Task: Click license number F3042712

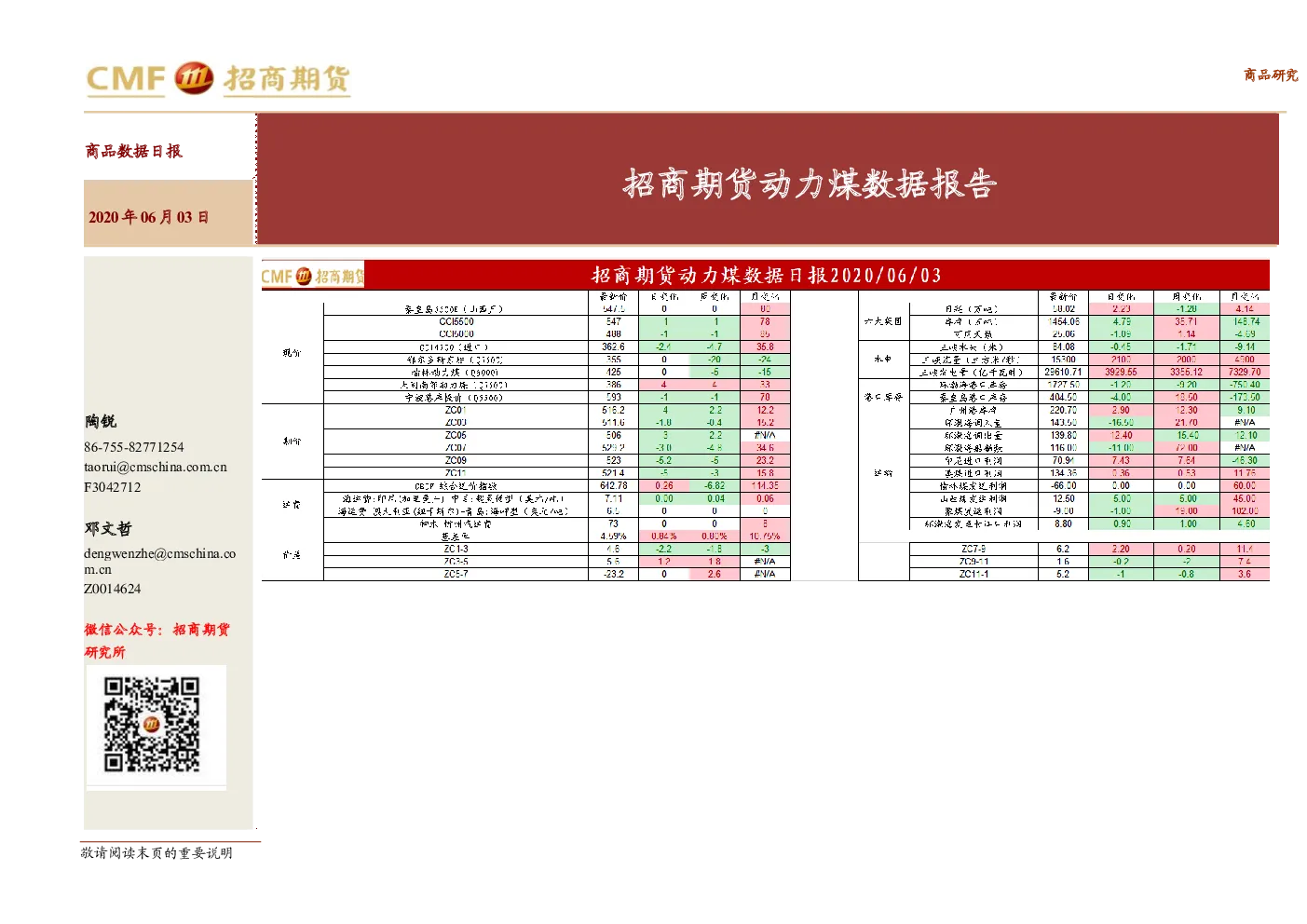Action: coord(113,487)
